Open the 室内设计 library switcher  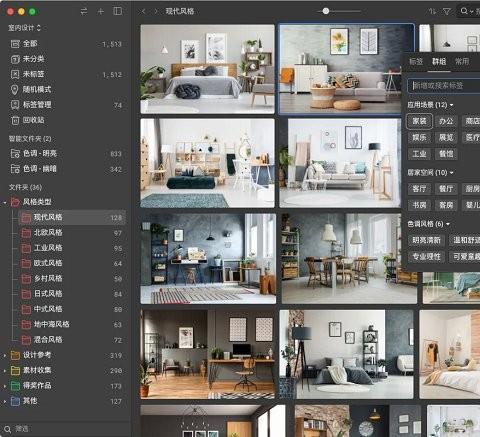(24, 28)
